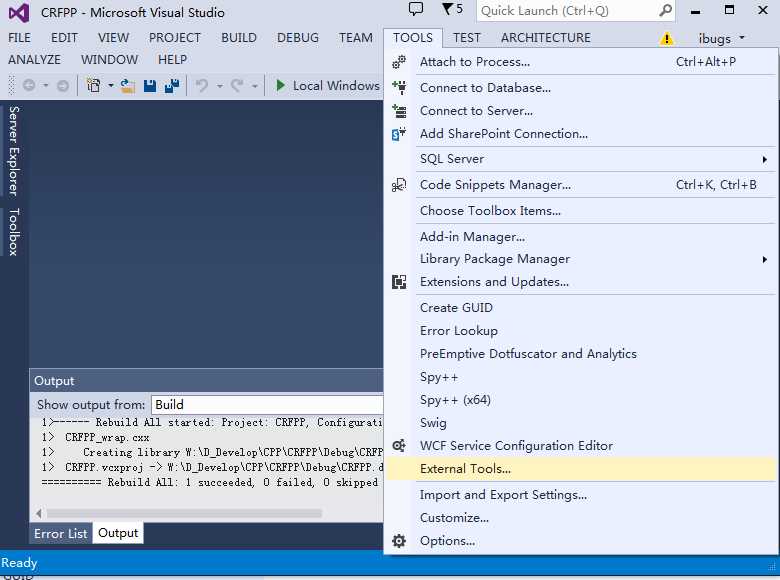Open the ibugs account dropdown
780x580 pixels.
click(x=721, y=38)
